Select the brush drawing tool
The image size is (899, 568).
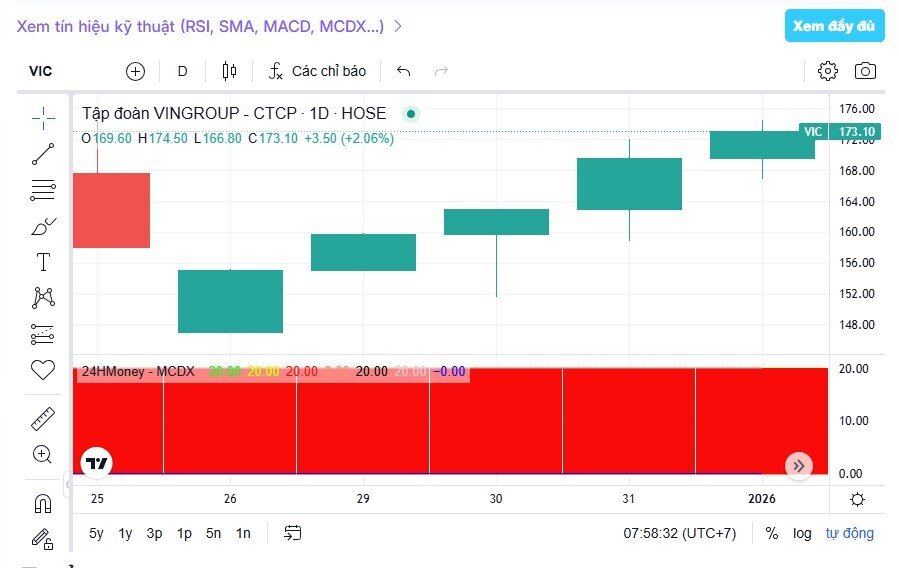43,226
